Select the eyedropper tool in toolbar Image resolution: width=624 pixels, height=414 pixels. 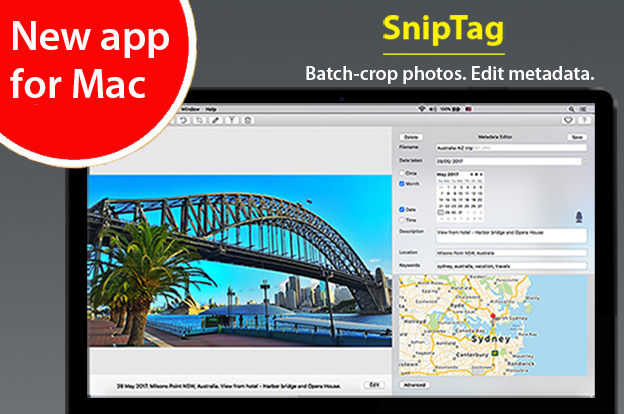[215, 120]
